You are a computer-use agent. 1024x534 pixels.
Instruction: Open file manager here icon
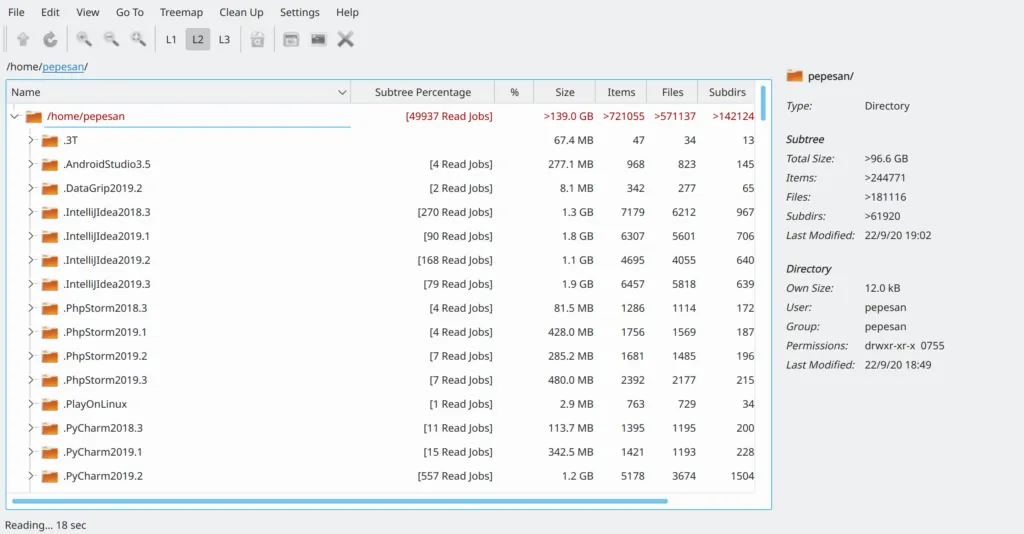(x=291, y=40)
